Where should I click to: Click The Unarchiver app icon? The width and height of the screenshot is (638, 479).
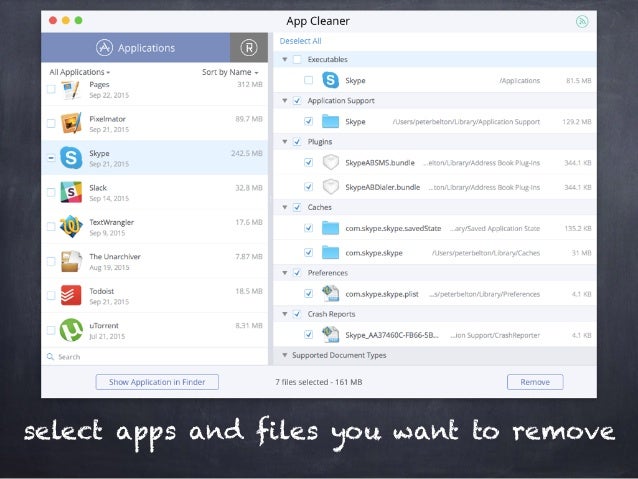click(71, 261)
